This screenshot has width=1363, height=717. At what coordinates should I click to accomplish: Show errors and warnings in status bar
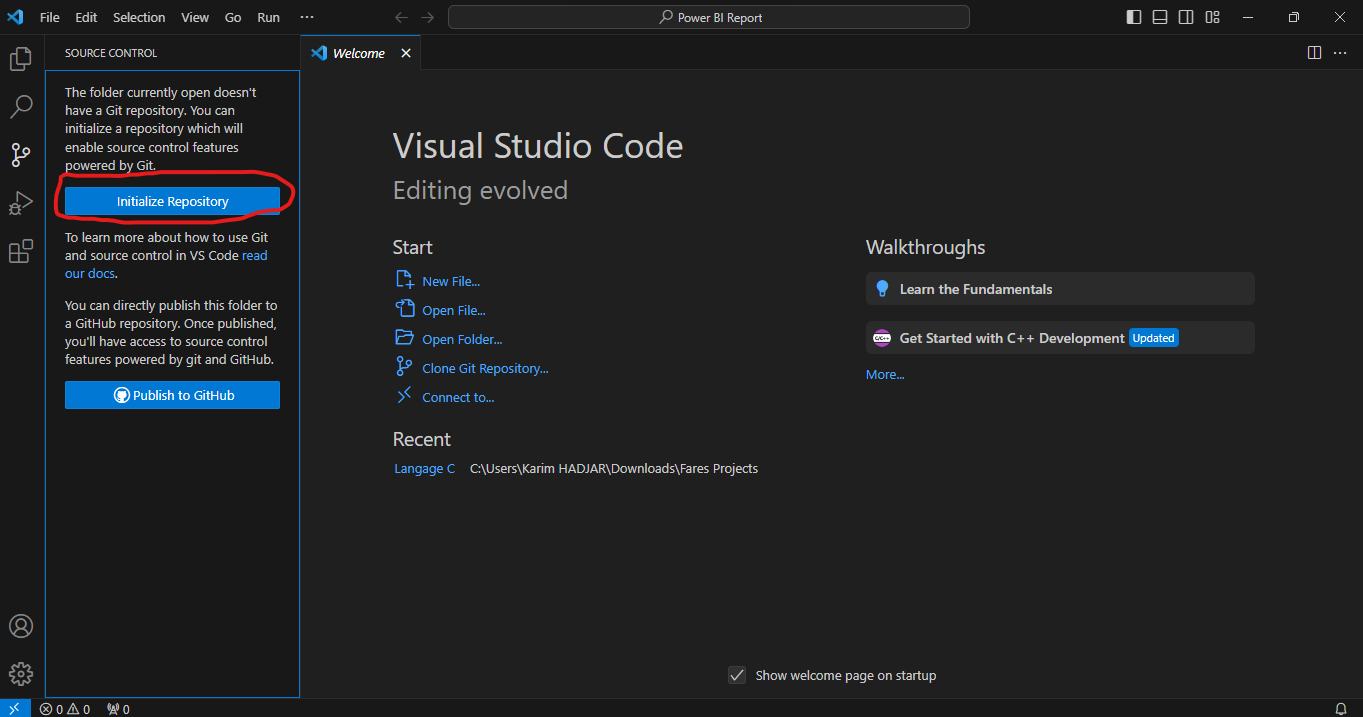[x=65, y=709]
